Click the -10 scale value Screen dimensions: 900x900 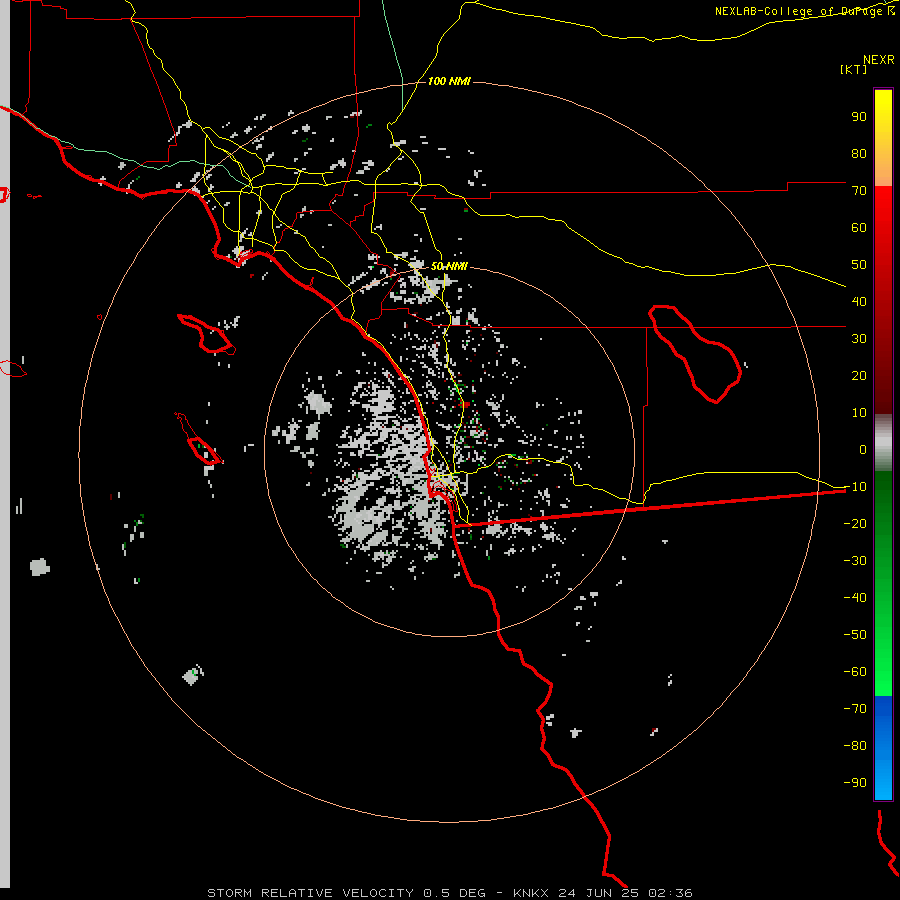[x=855, y=487]
